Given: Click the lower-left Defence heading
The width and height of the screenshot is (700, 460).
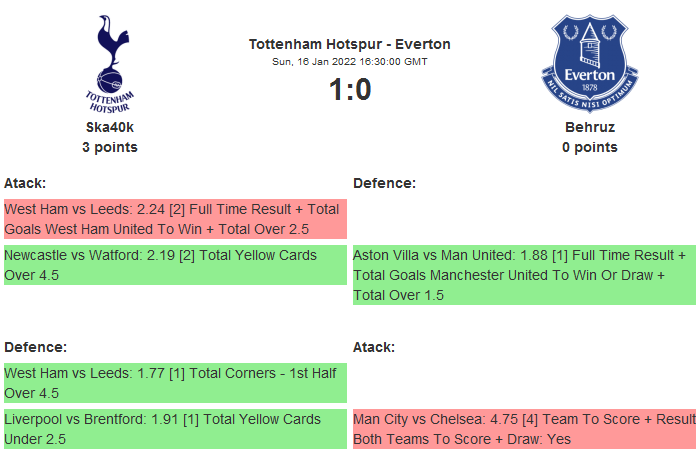Looking at the screenshot, I should [36, 347].
